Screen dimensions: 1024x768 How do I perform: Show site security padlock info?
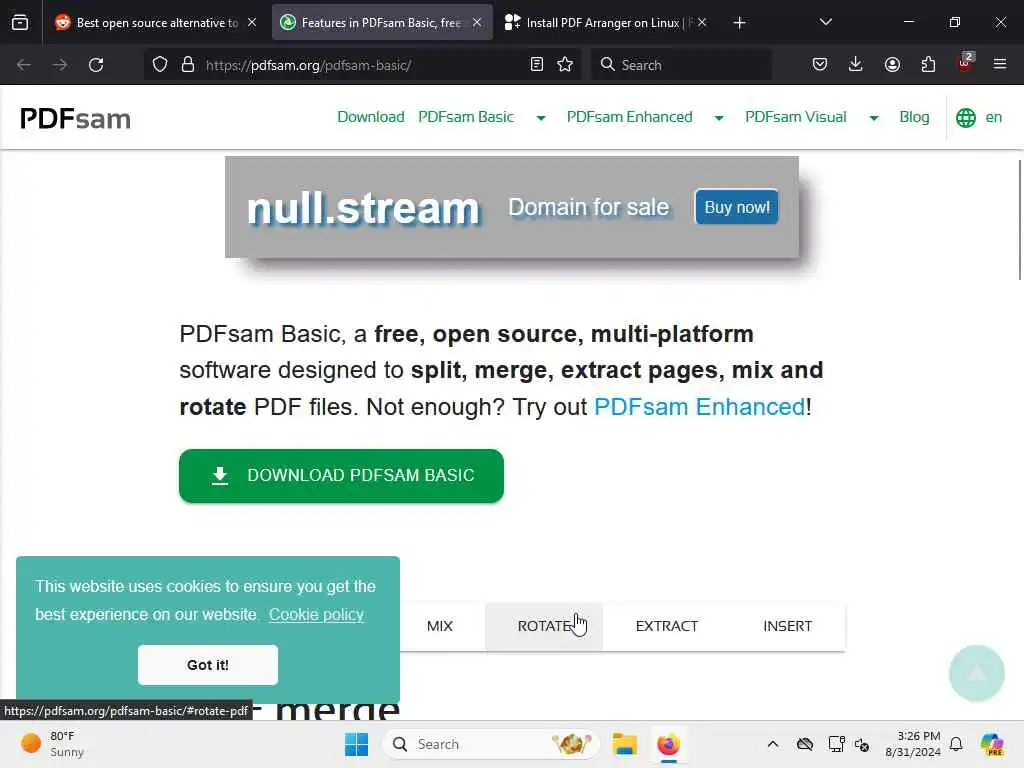coord(188,65)
